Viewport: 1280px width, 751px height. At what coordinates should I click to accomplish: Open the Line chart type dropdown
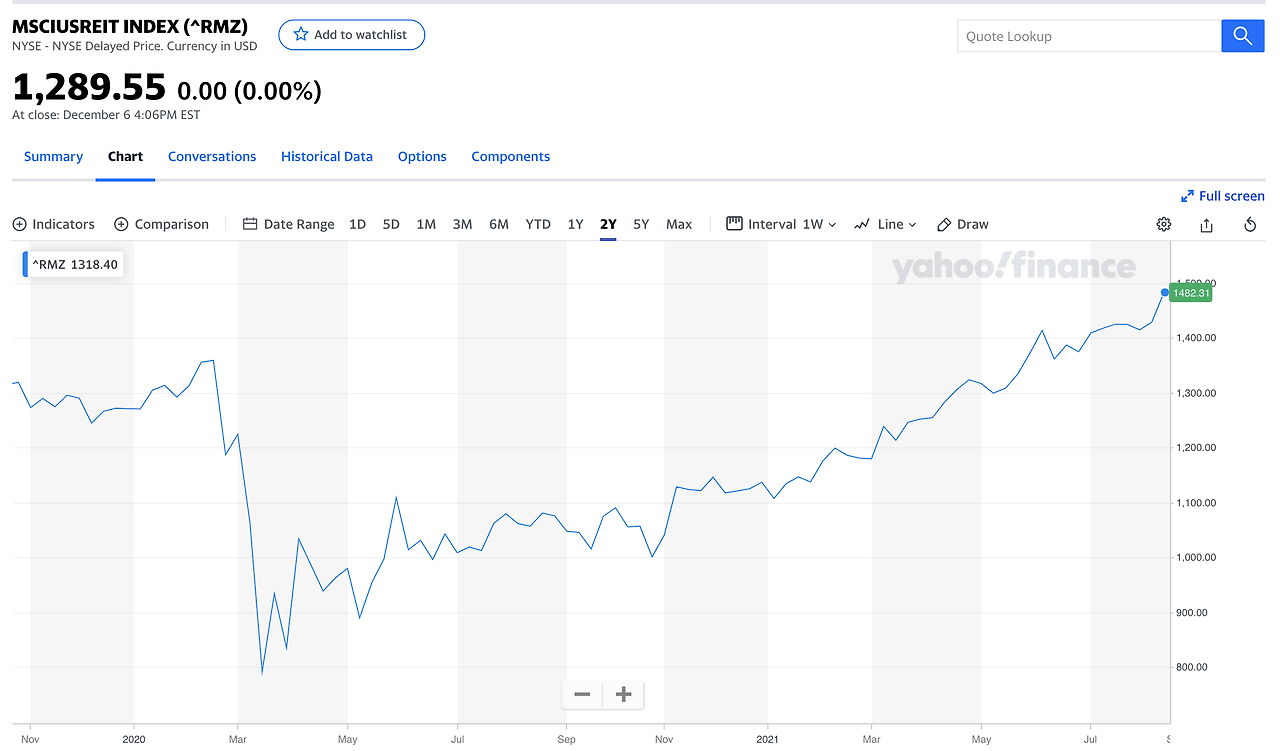click(886, 224)
